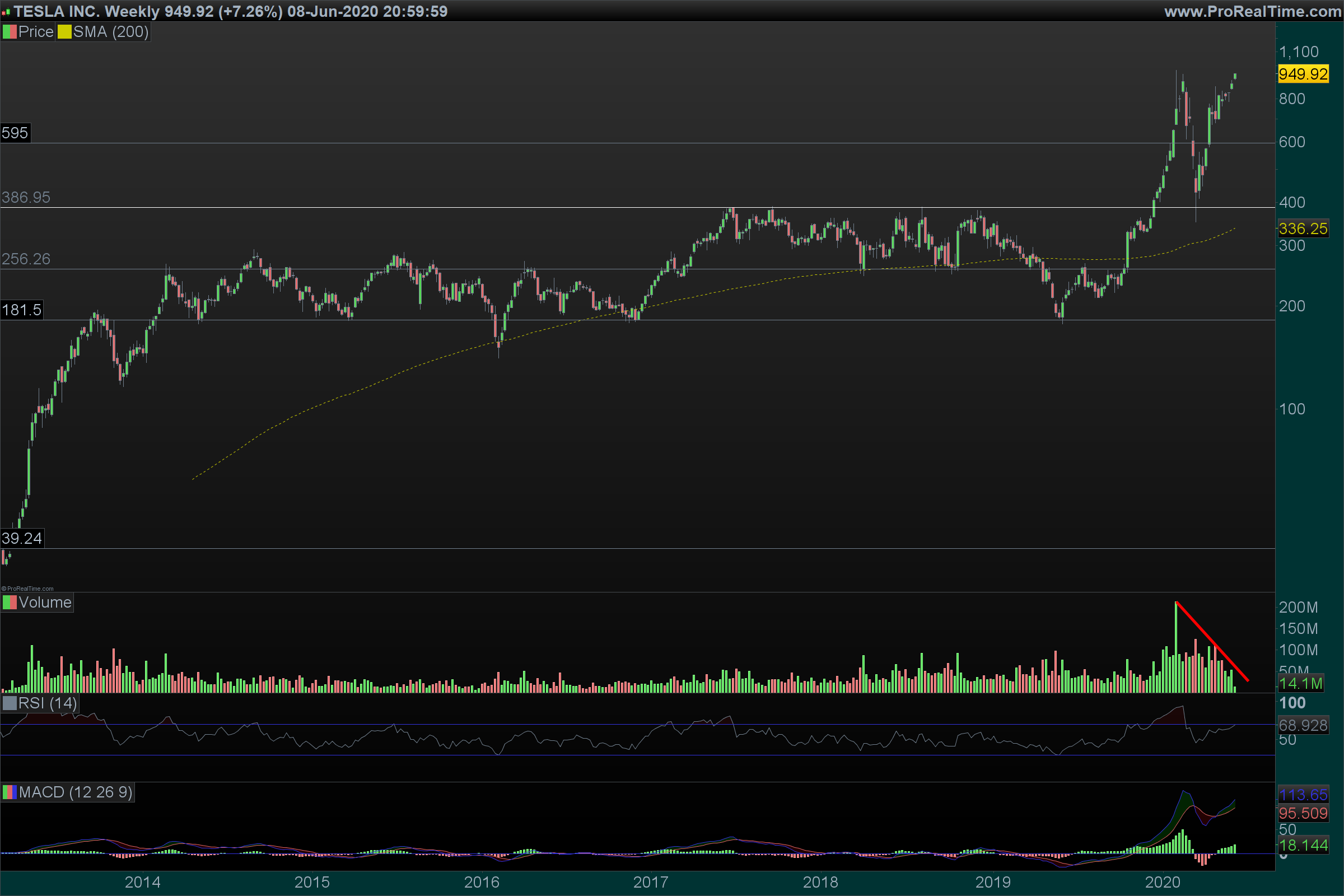This screenshot has width=1344, height=896.
Task: Click the yellow SMA (200) legend swatch
Action: point(64,32)
